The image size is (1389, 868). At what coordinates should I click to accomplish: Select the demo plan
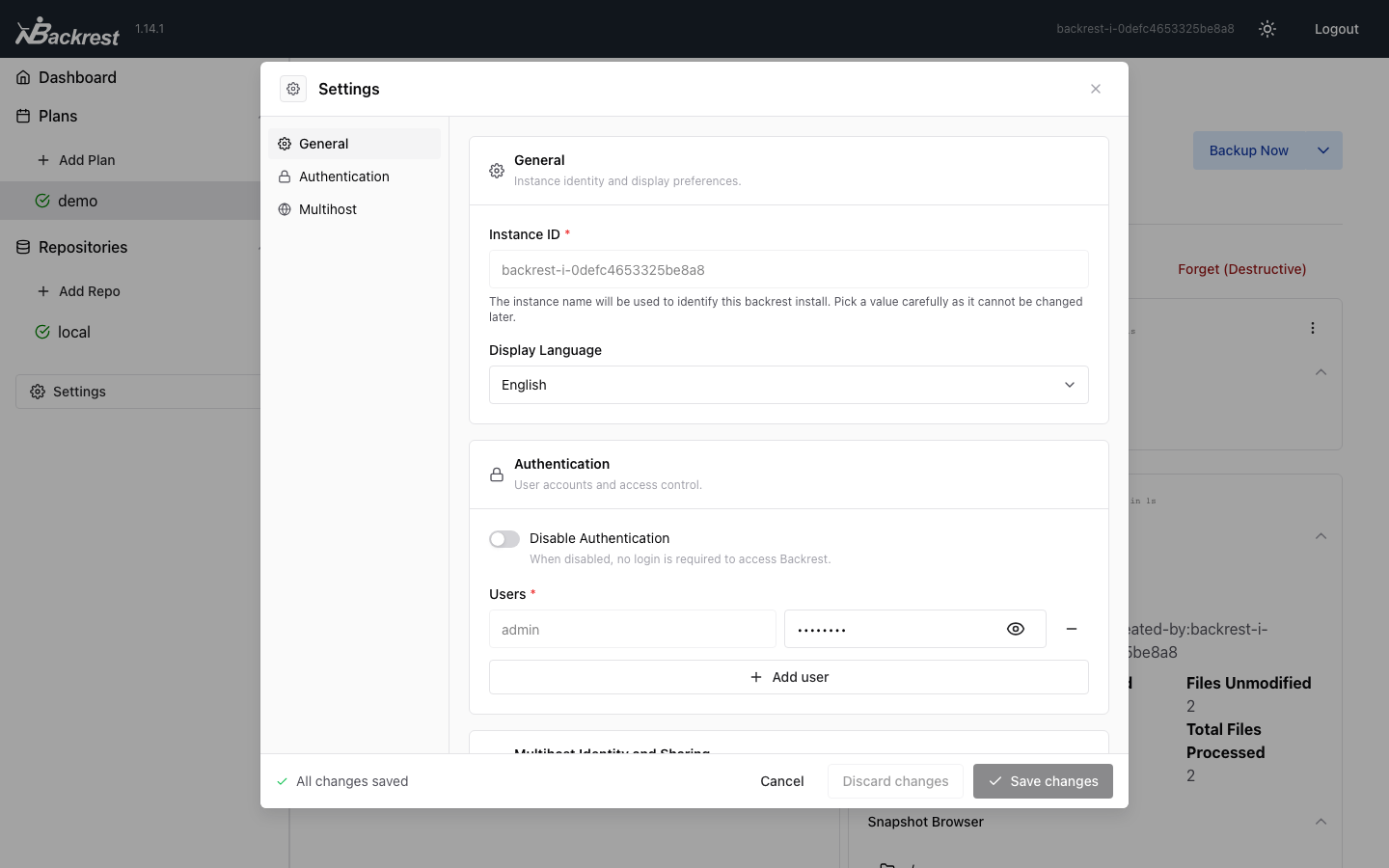pos(130,201)
